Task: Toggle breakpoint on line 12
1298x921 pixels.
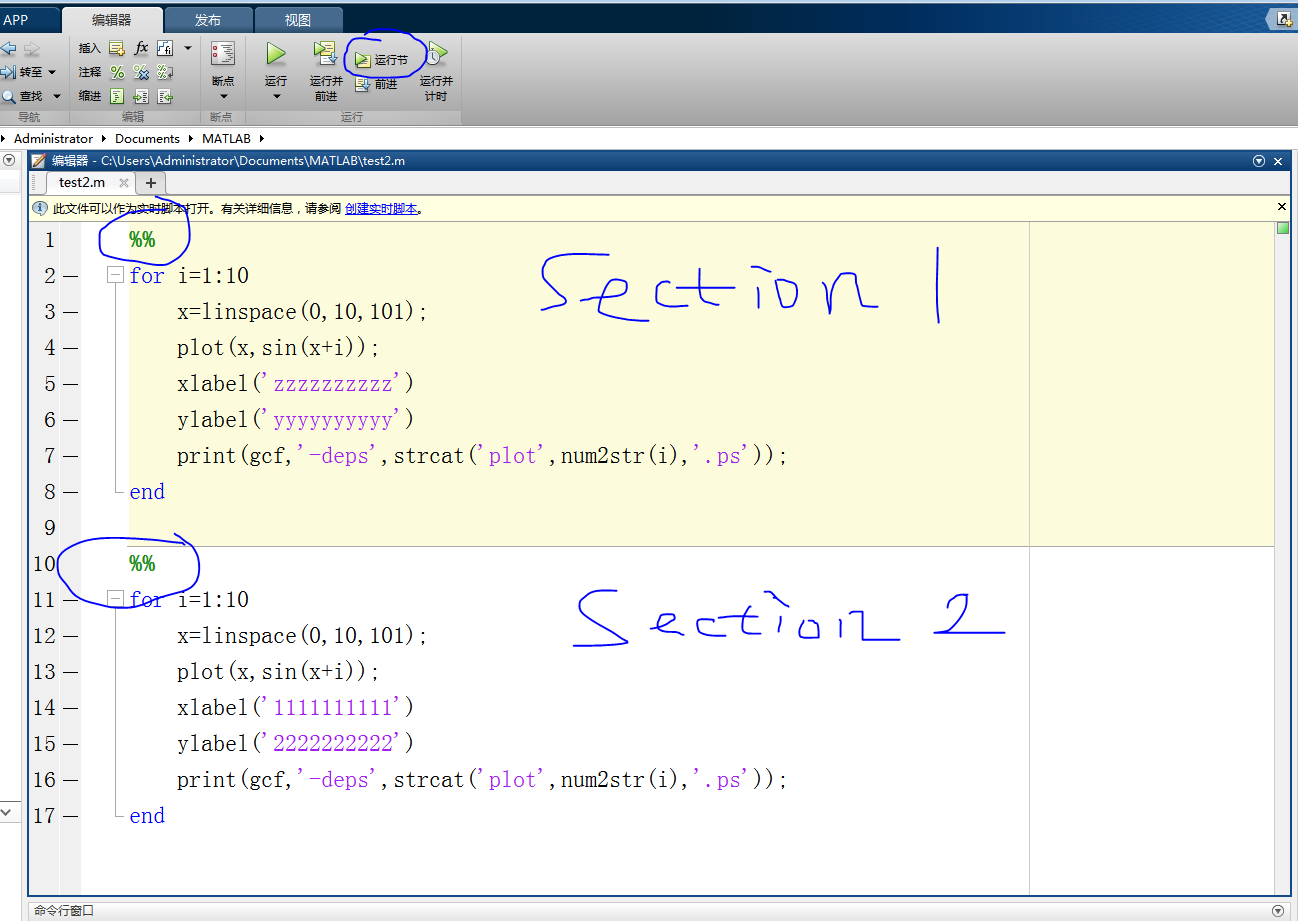Action: pyautogui.click(x=70, y=636)
